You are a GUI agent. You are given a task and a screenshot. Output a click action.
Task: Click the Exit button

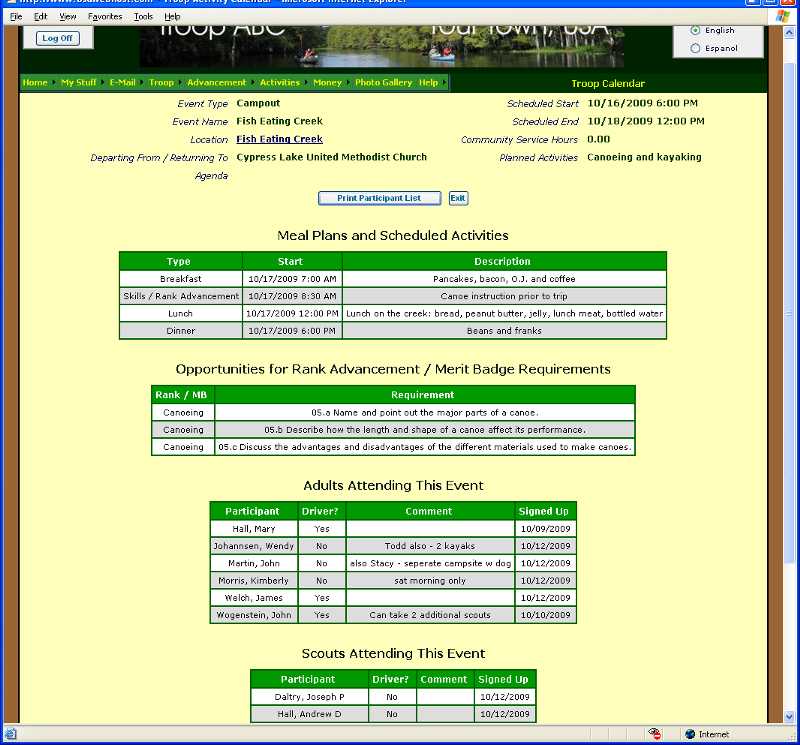(458, 198)
